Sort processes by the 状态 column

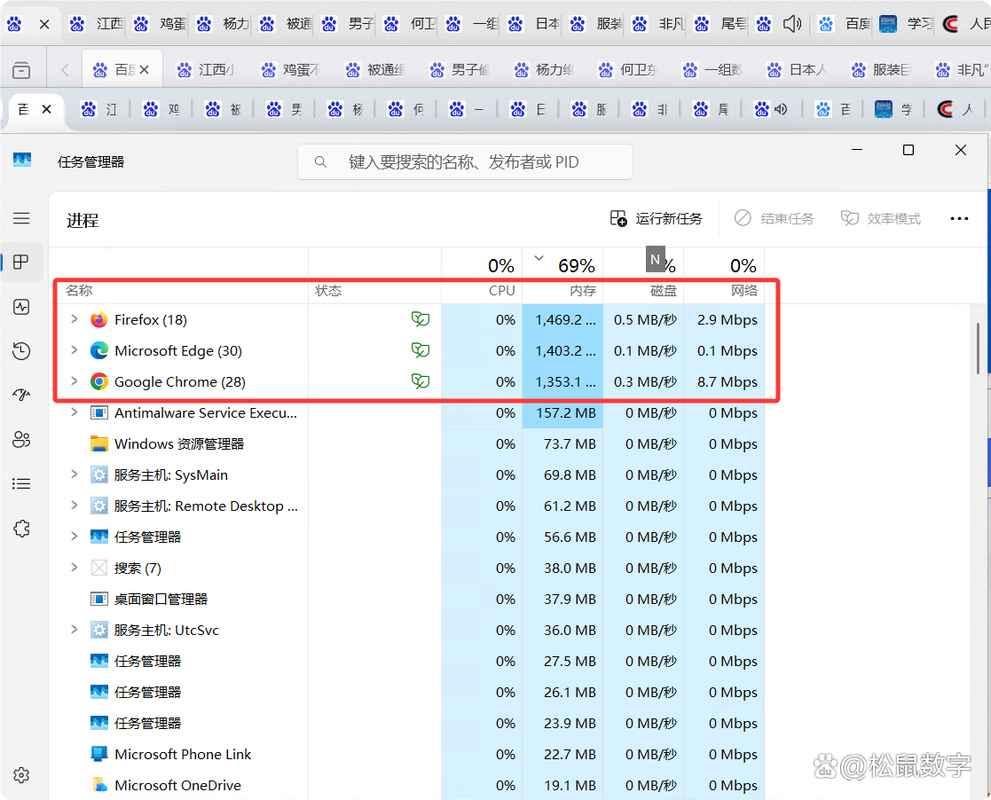tap(328, 291)
